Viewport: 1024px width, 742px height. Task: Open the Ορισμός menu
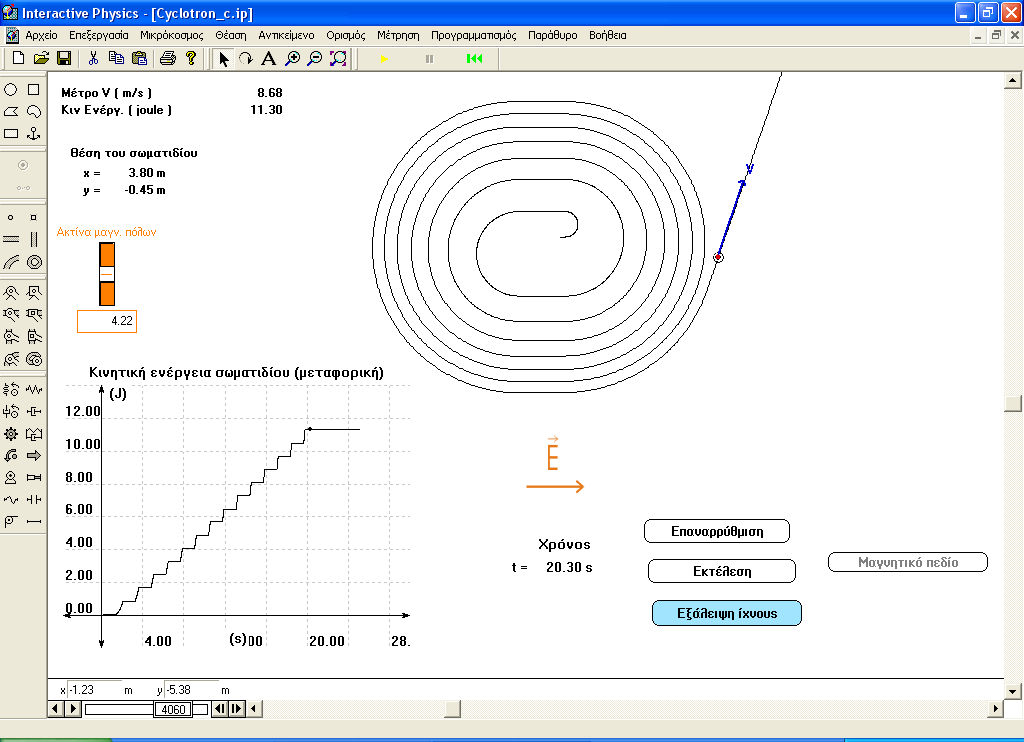[x=345, y=35]
